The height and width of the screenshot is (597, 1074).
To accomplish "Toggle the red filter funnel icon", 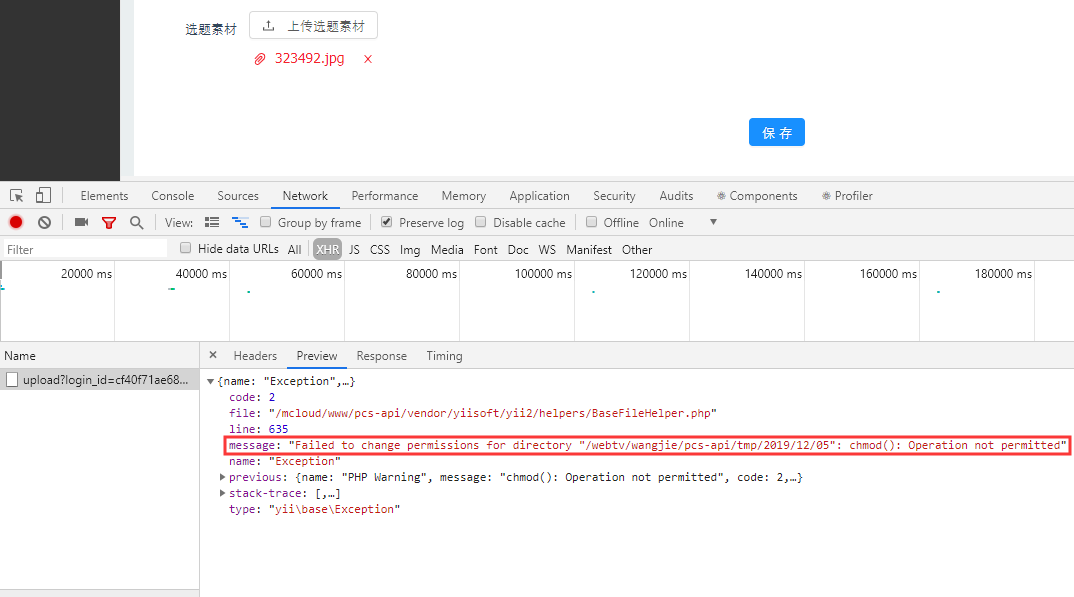I will point(109,222).
